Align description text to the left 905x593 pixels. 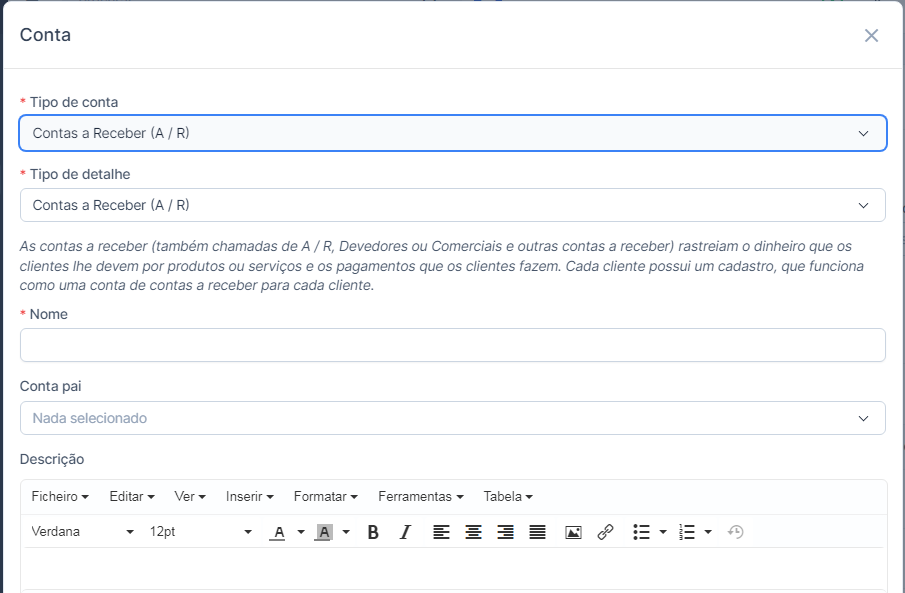pos(441,532)
